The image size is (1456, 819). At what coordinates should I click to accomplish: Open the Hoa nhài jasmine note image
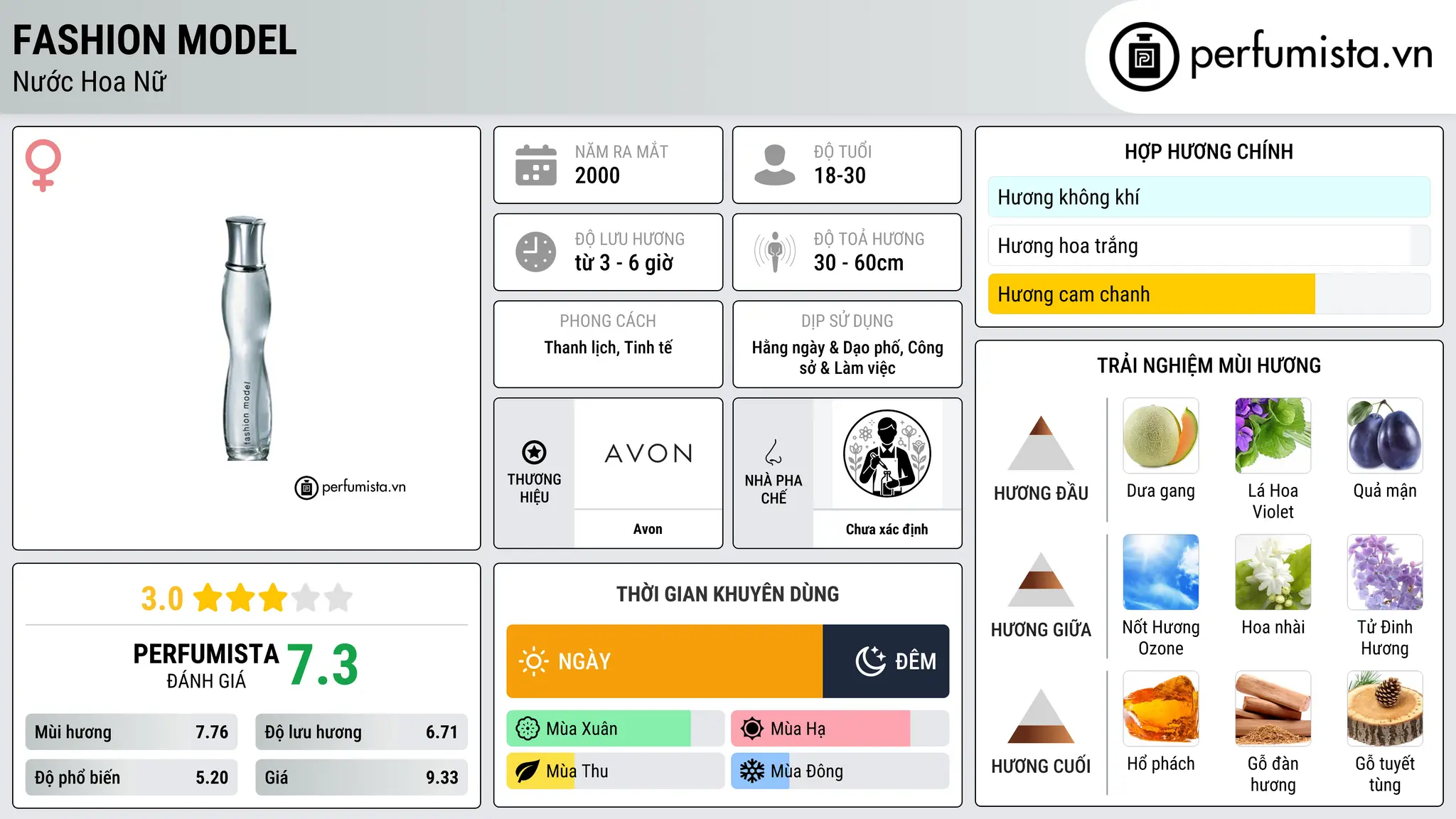1273,572
